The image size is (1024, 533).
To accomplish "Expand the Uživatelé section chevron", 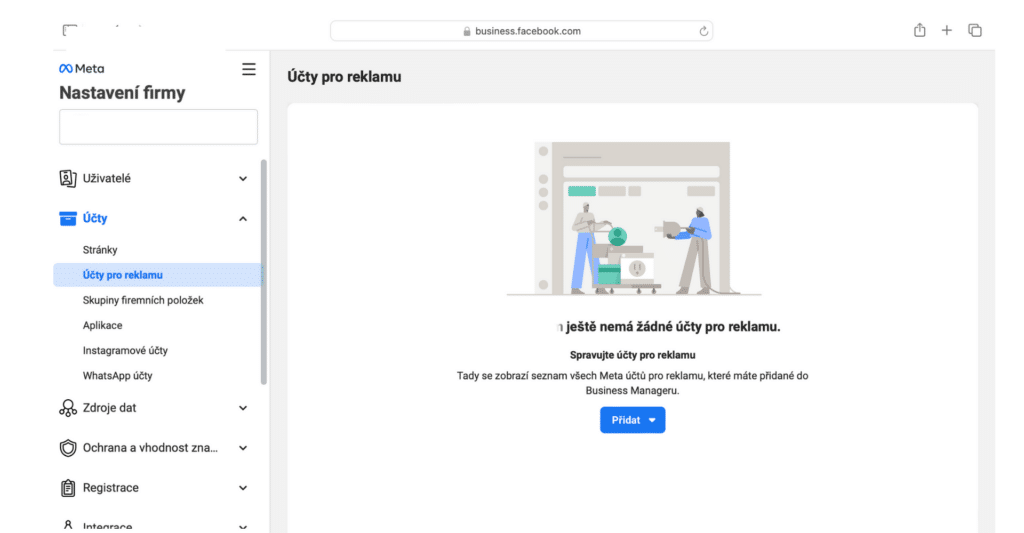I will click(x=243, y=178).
